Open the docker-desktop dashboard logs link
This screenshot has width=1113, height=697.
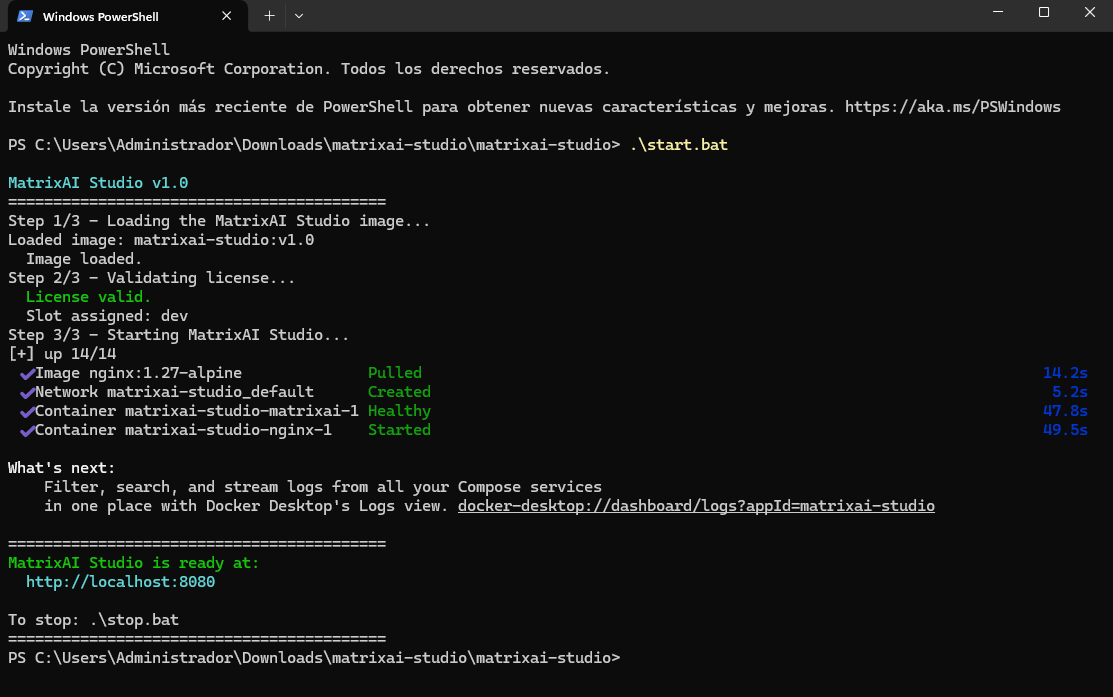(696, 506)
